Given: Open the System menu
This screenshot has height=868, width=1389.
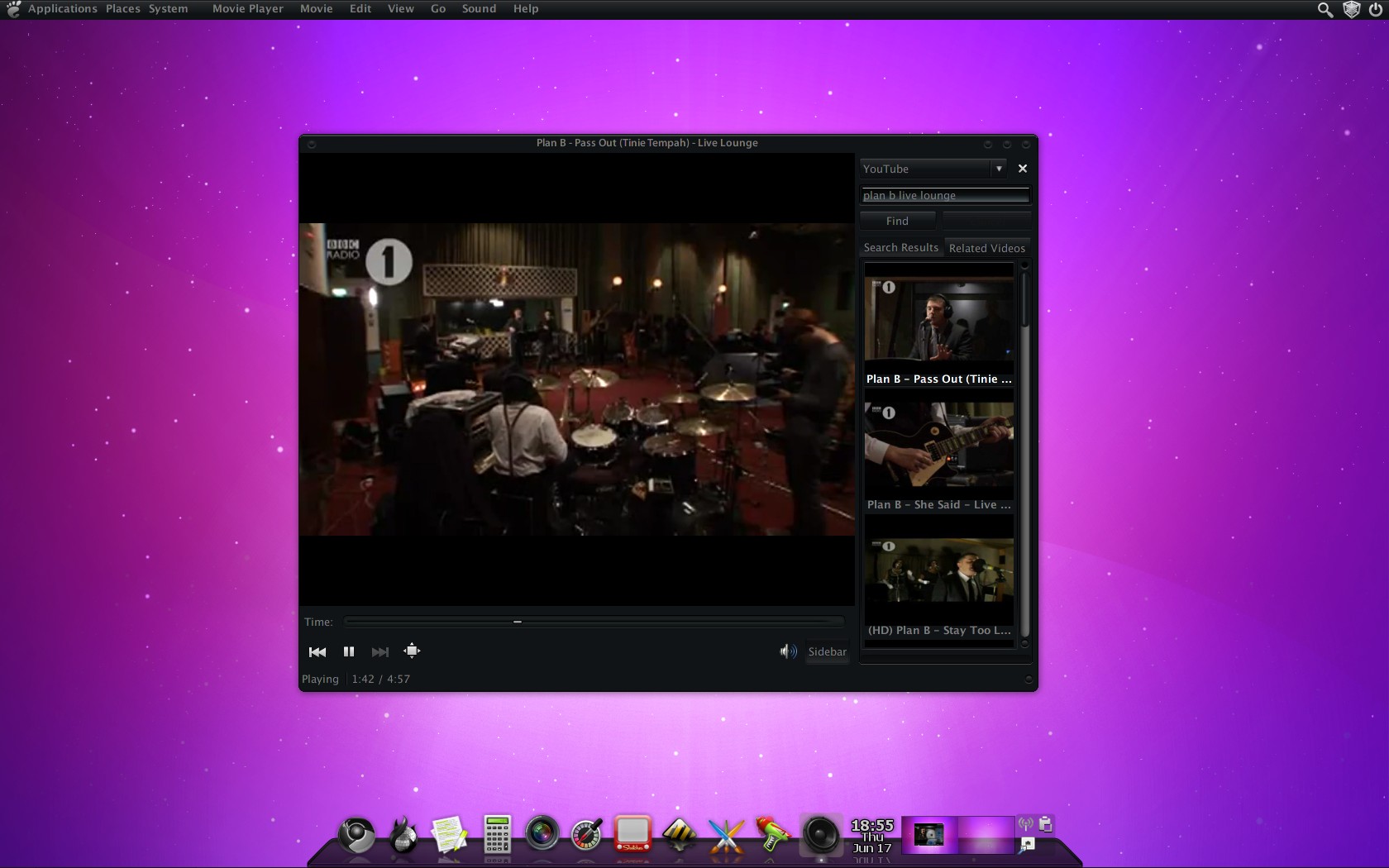Looking at the screenshot, I should [x=169, y=8].
